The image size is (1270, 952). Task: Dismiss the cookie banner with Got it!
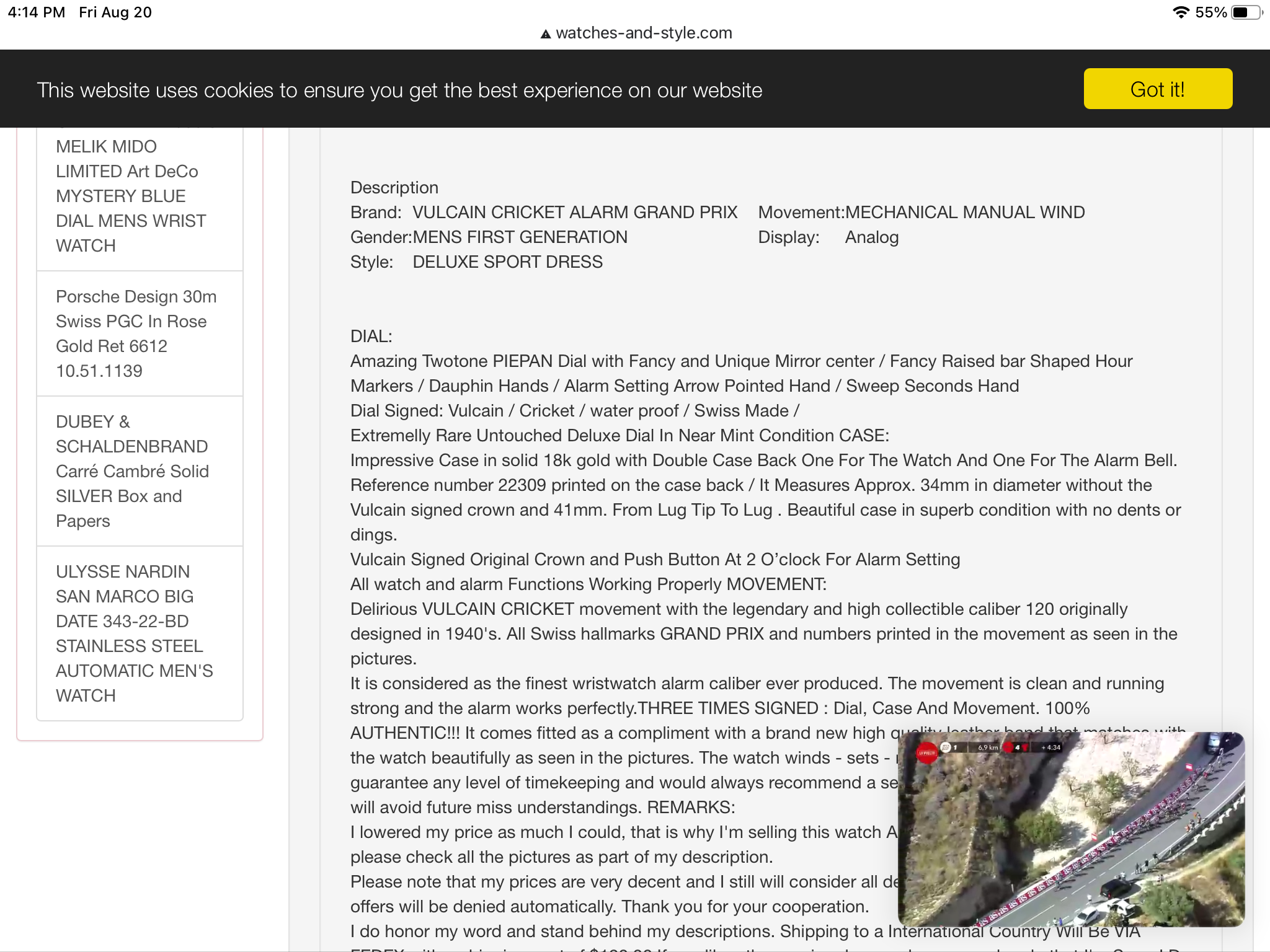tap(1157, 89)
